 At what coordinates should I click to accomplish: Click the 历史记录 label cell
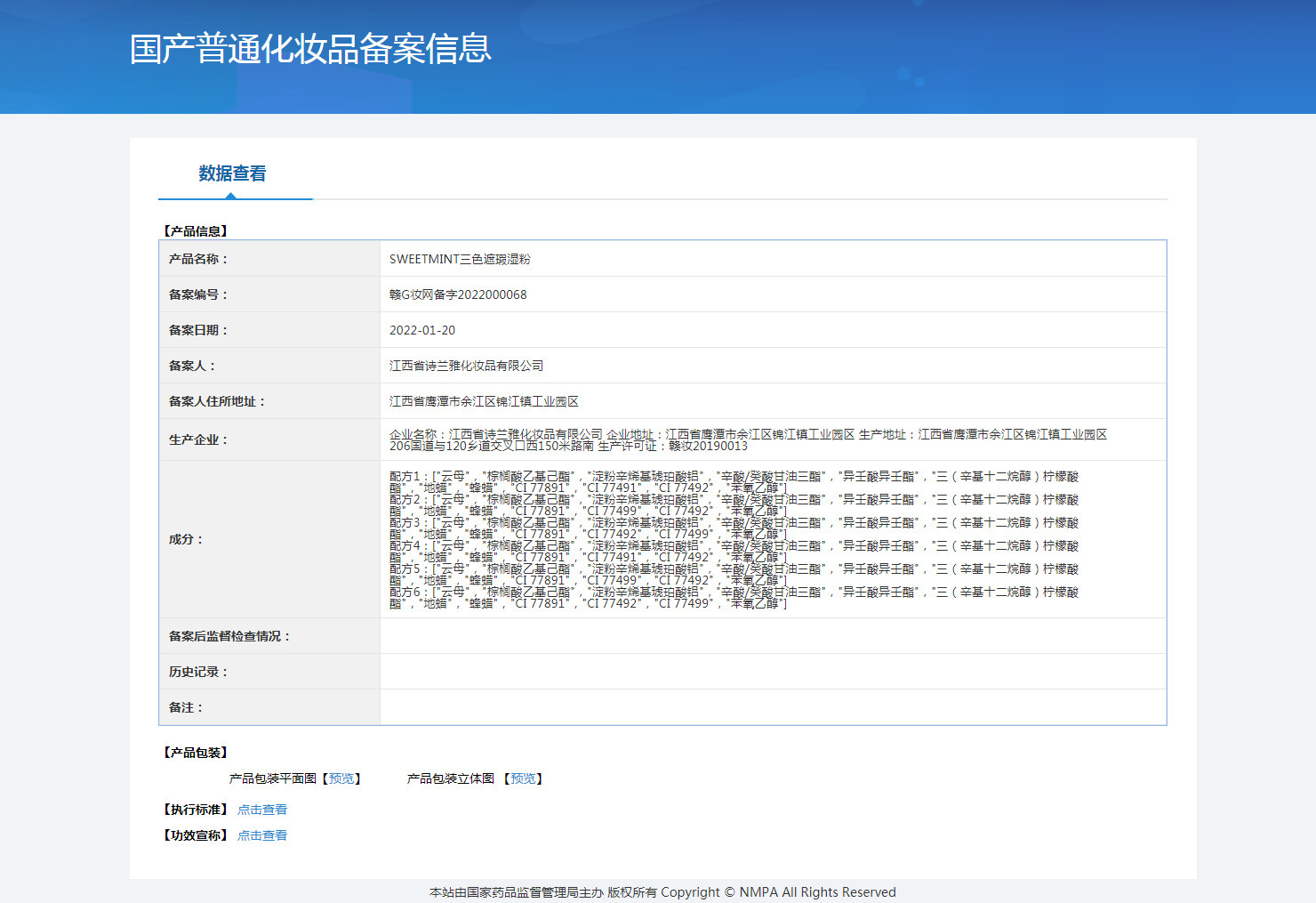(269, 672)
